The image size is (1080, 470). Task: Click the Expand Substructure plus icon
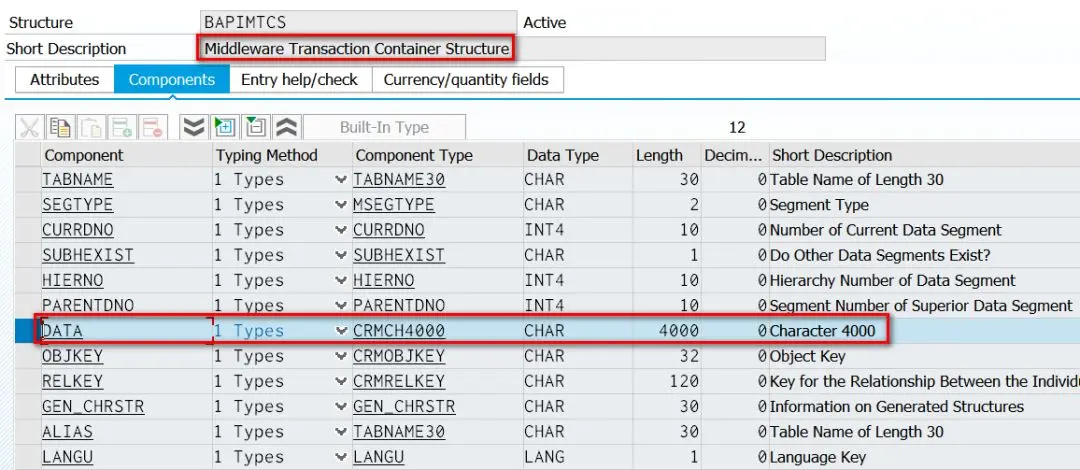(225, 127)
